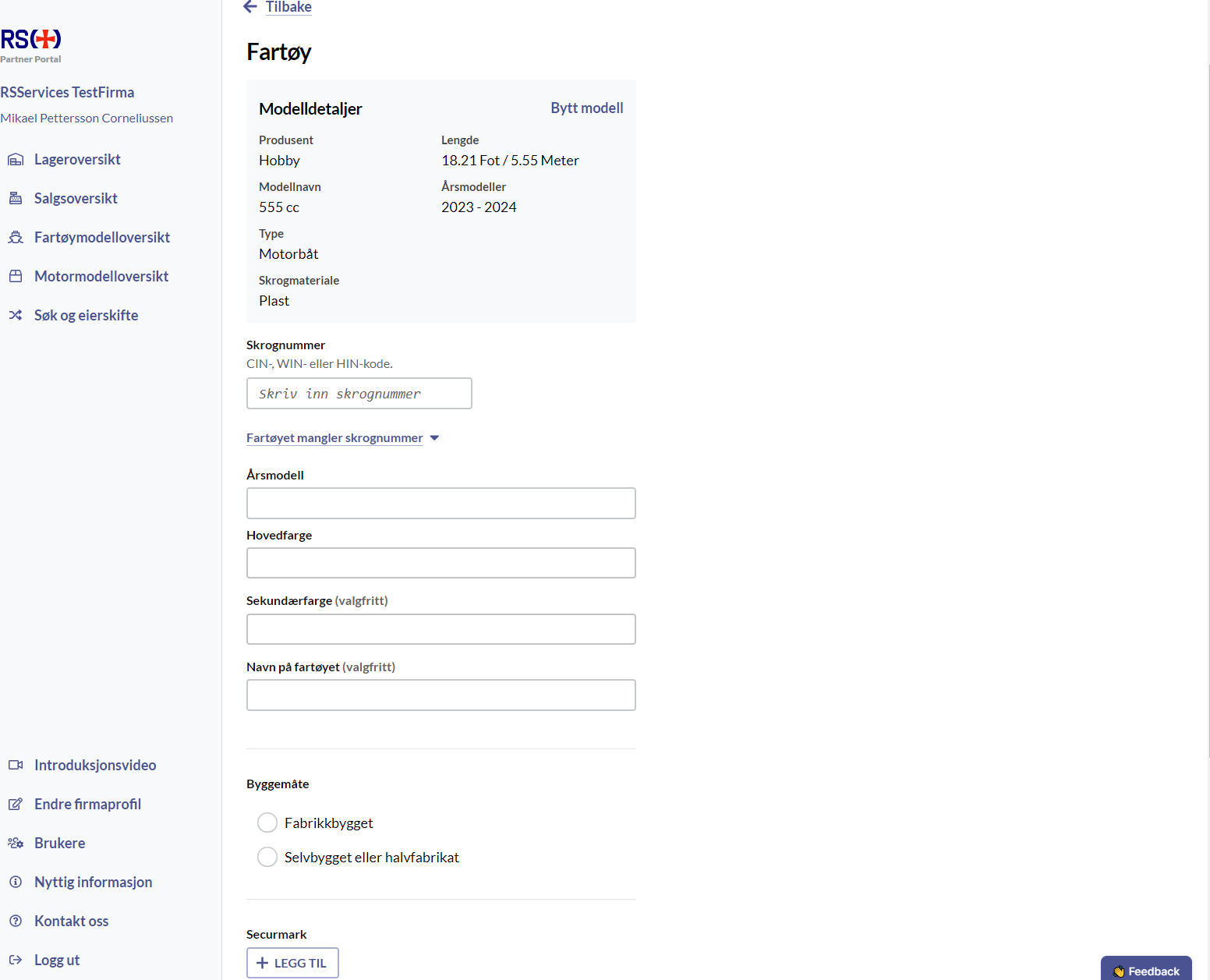The image size is (1210, 980).
Task: Click the Skrognummer input field
Action: pos(359,394)
